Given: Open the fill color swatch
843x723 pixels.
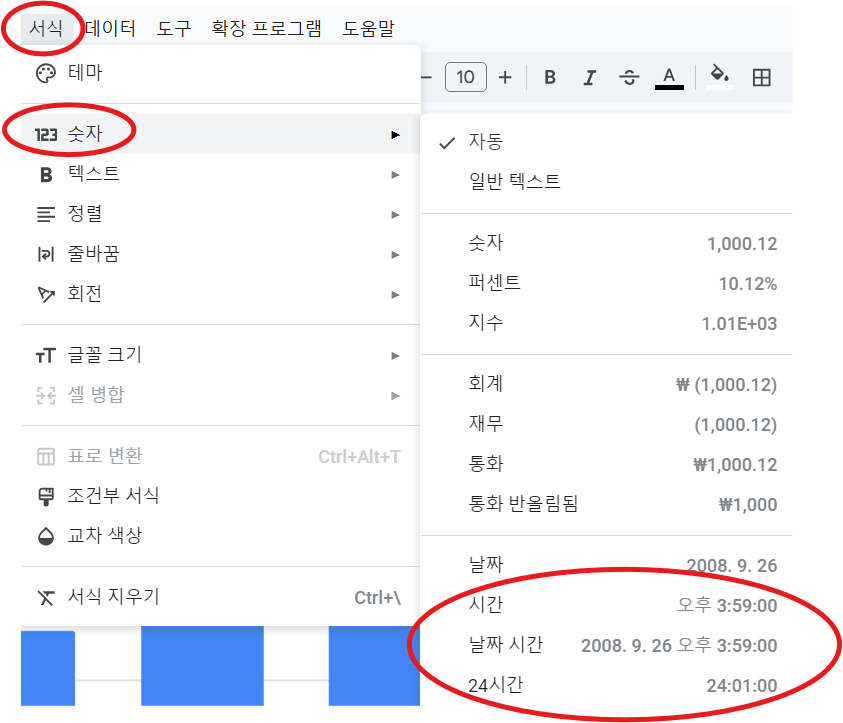Looking at the screenshot, I should (x=721, y=76).
